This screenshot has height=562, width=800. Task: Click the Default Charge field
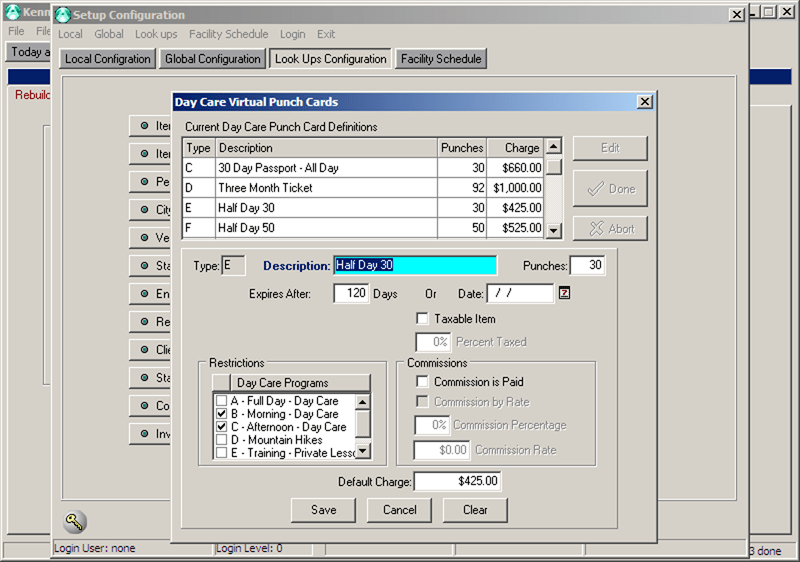(x=457, y=481)
